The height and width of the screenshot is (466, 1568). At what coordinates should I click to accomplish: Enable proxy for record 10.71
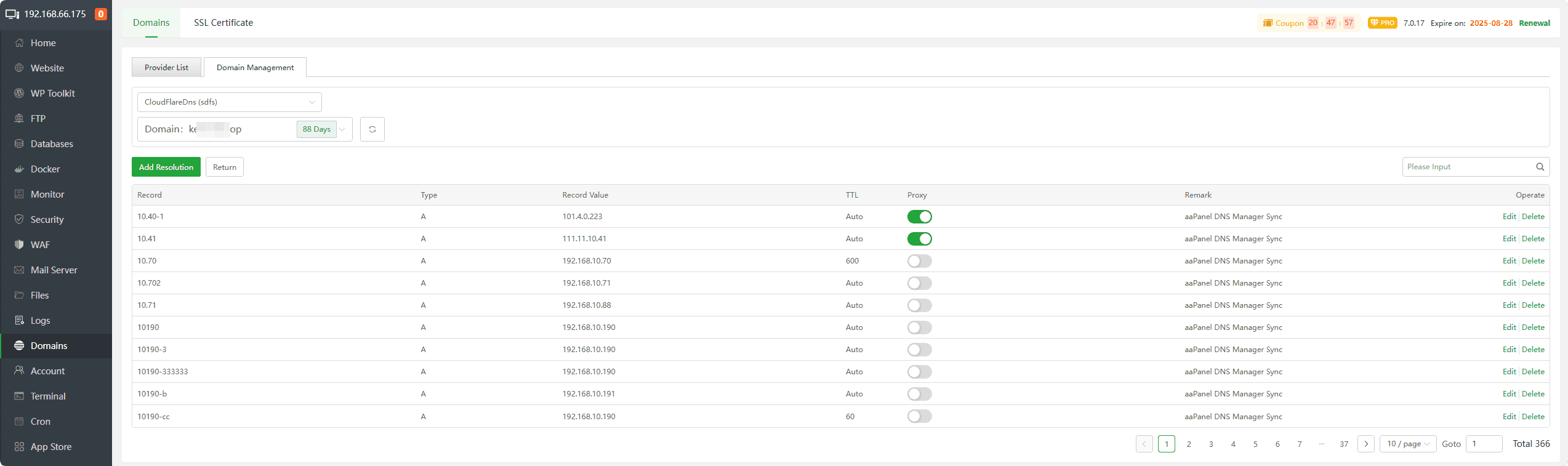(920, 305)
